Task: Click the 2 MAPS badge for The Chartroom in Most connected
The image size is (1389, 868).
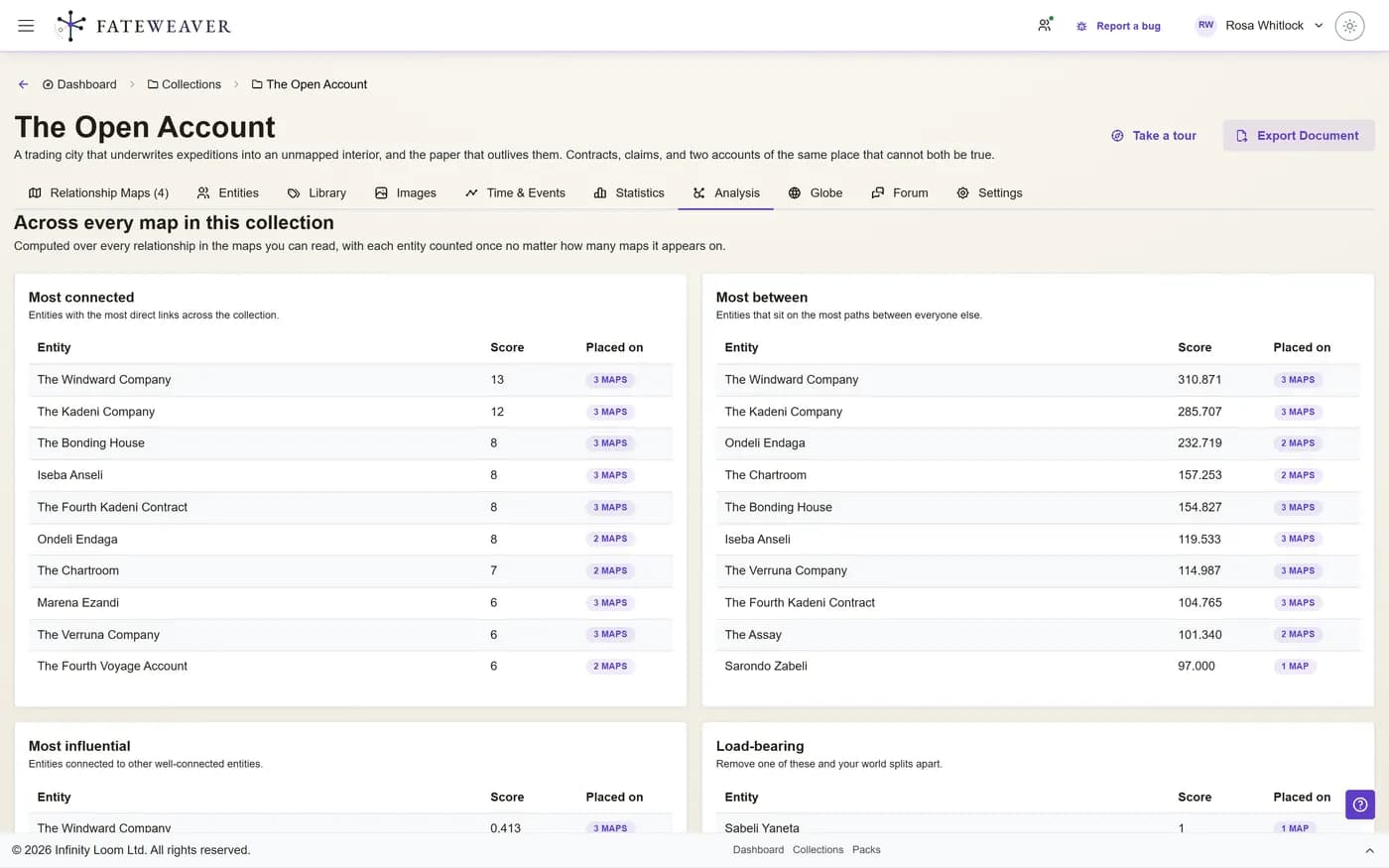Action: coord(610,571)
